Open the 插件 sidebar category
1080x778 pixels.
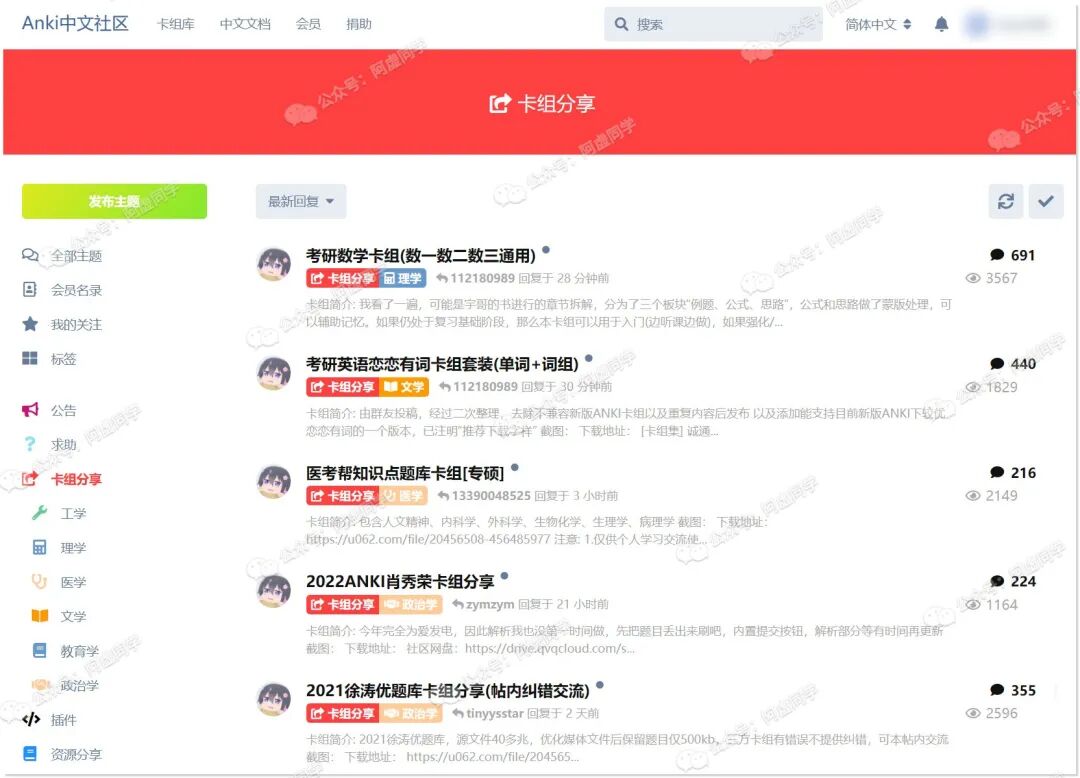(63, 720)
